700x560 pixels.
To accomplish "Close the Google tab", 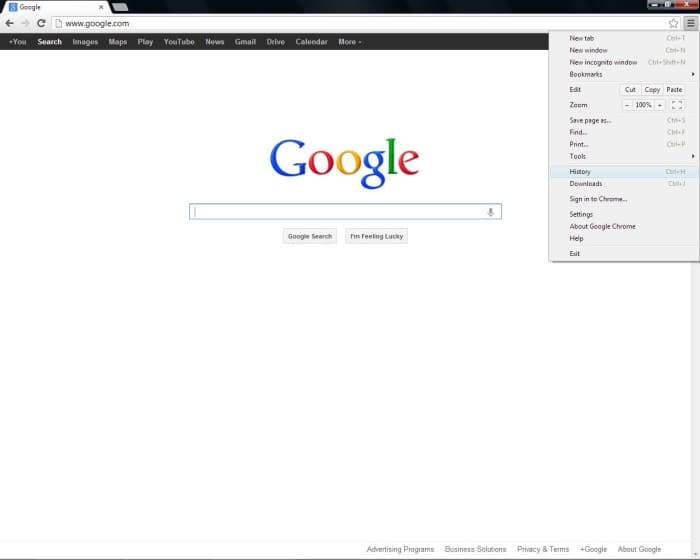I will (x=101, y=7).
